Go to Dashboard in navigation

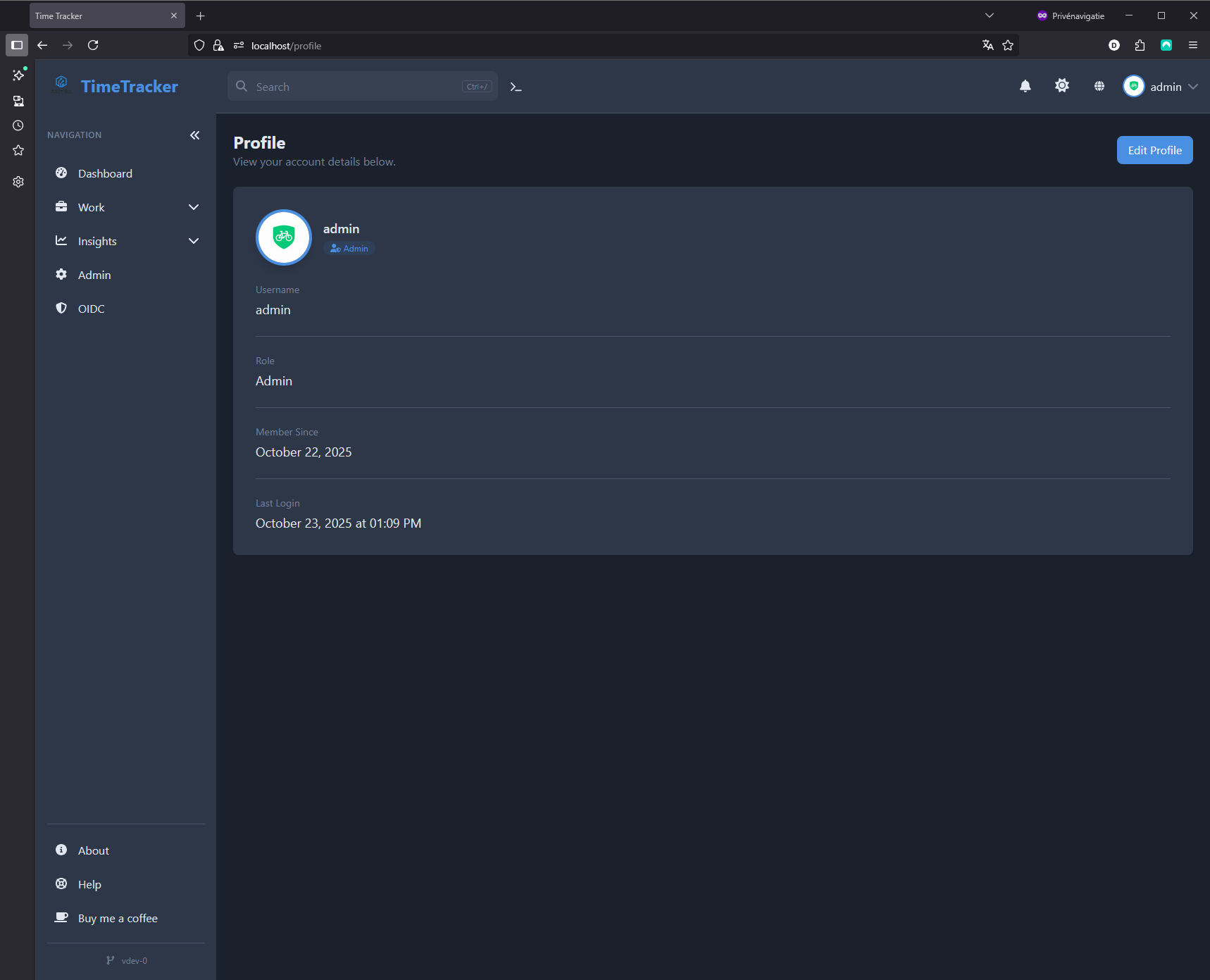[x=105, y=173]
